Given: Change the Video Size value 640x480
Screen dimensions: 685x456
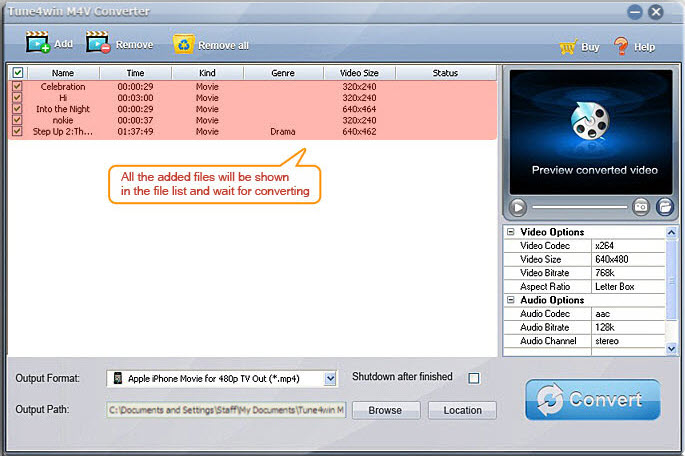Looking at the screenshot, I should [x=628, y=259].
